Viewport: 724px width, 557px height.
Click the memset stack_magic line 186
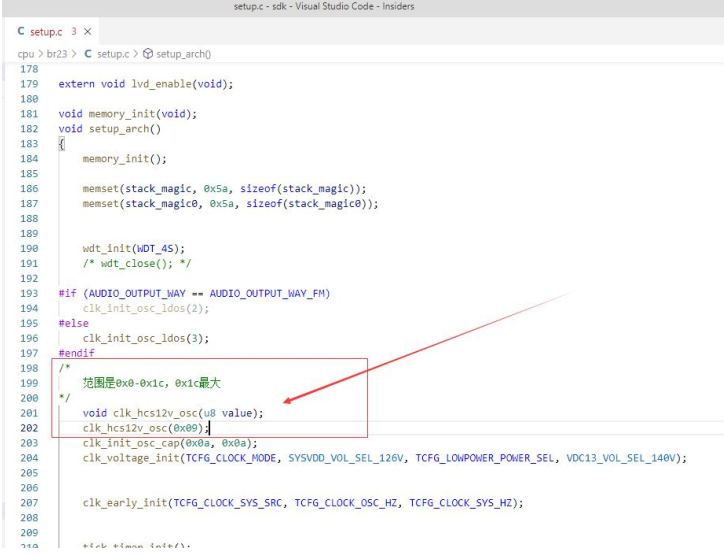[x=224, y=189]
